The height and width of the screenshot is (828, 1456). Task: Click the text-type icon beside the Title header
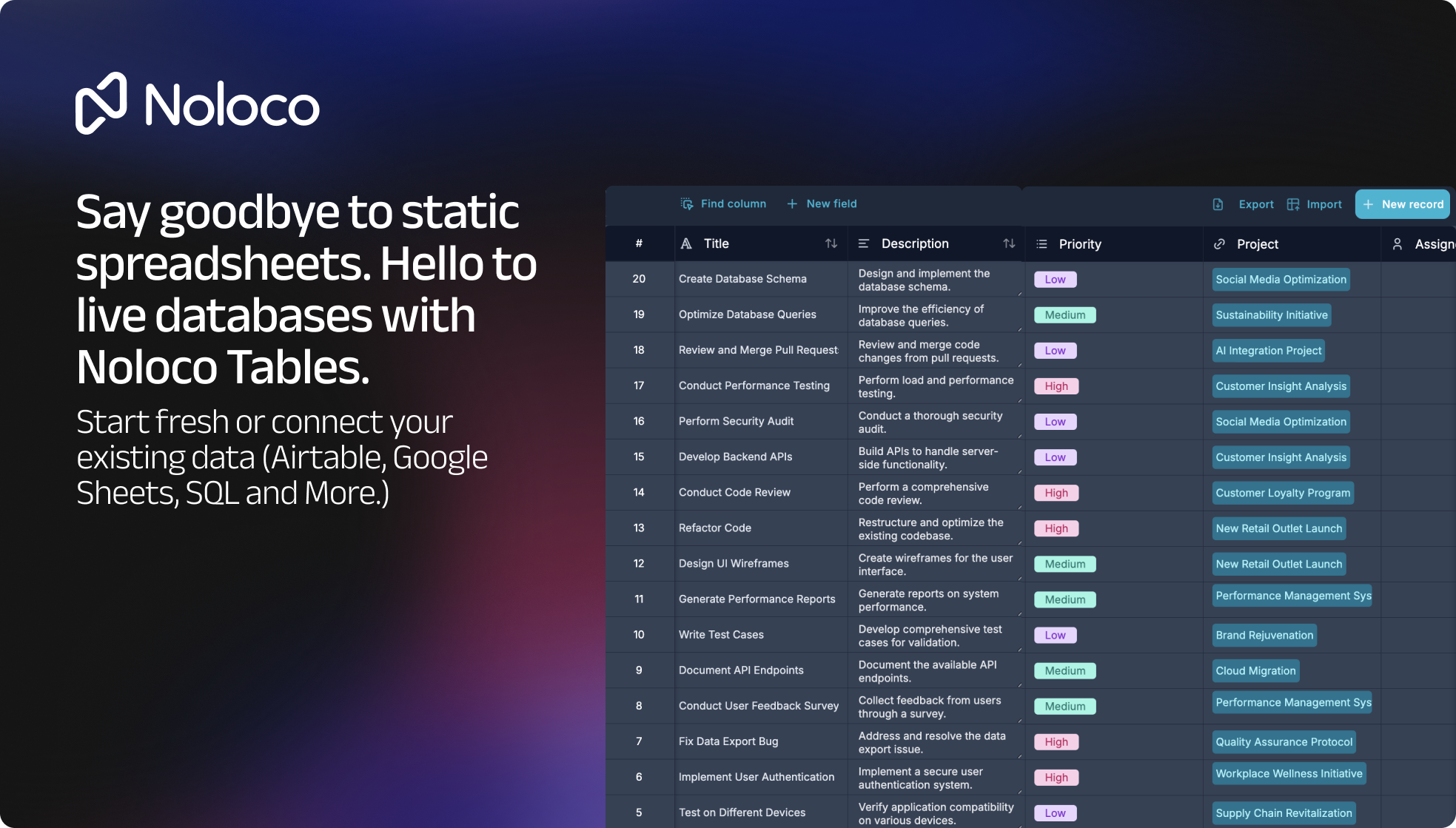point(685,243)
